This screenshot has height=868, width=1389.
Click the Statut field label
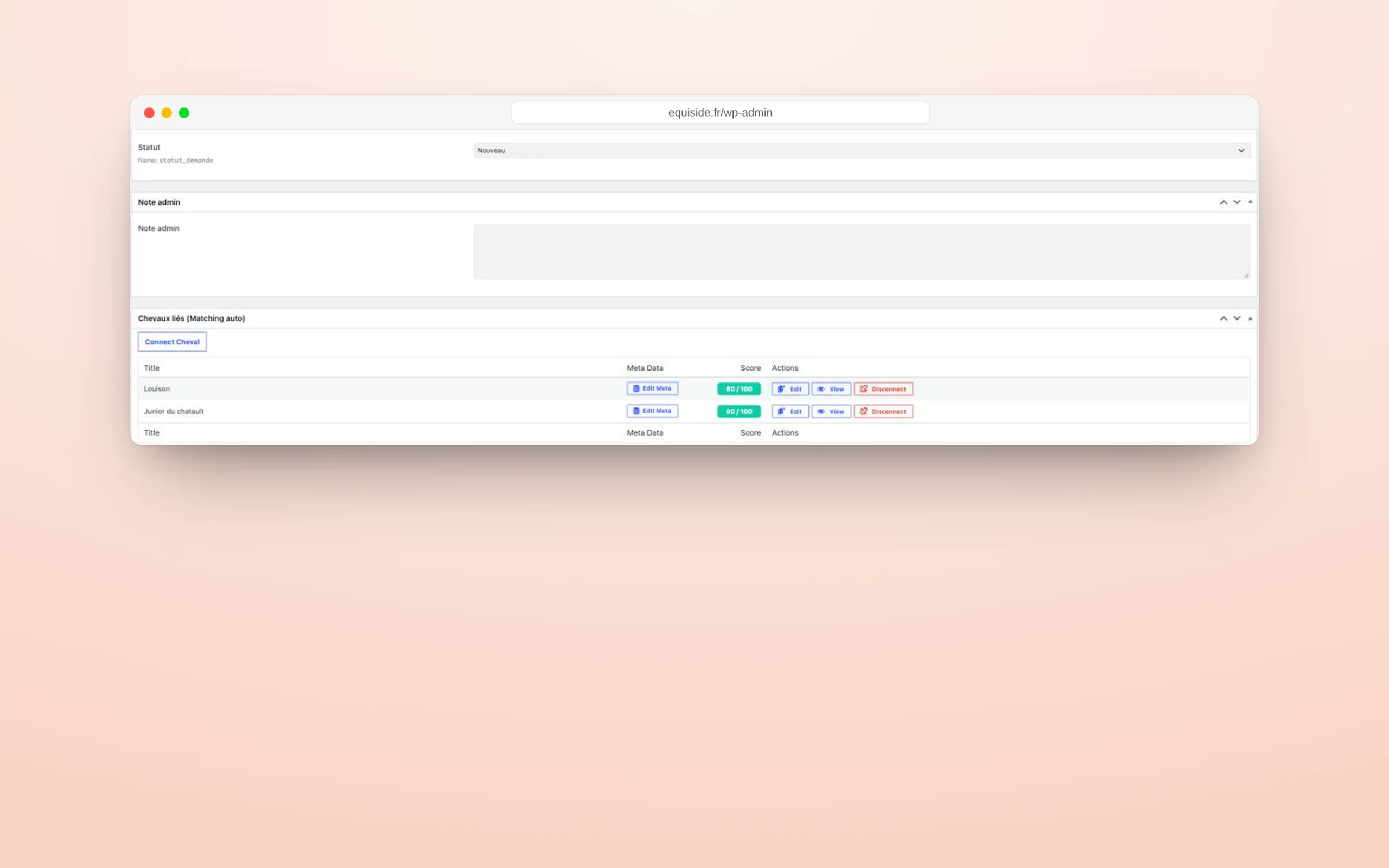click(149, 148)
